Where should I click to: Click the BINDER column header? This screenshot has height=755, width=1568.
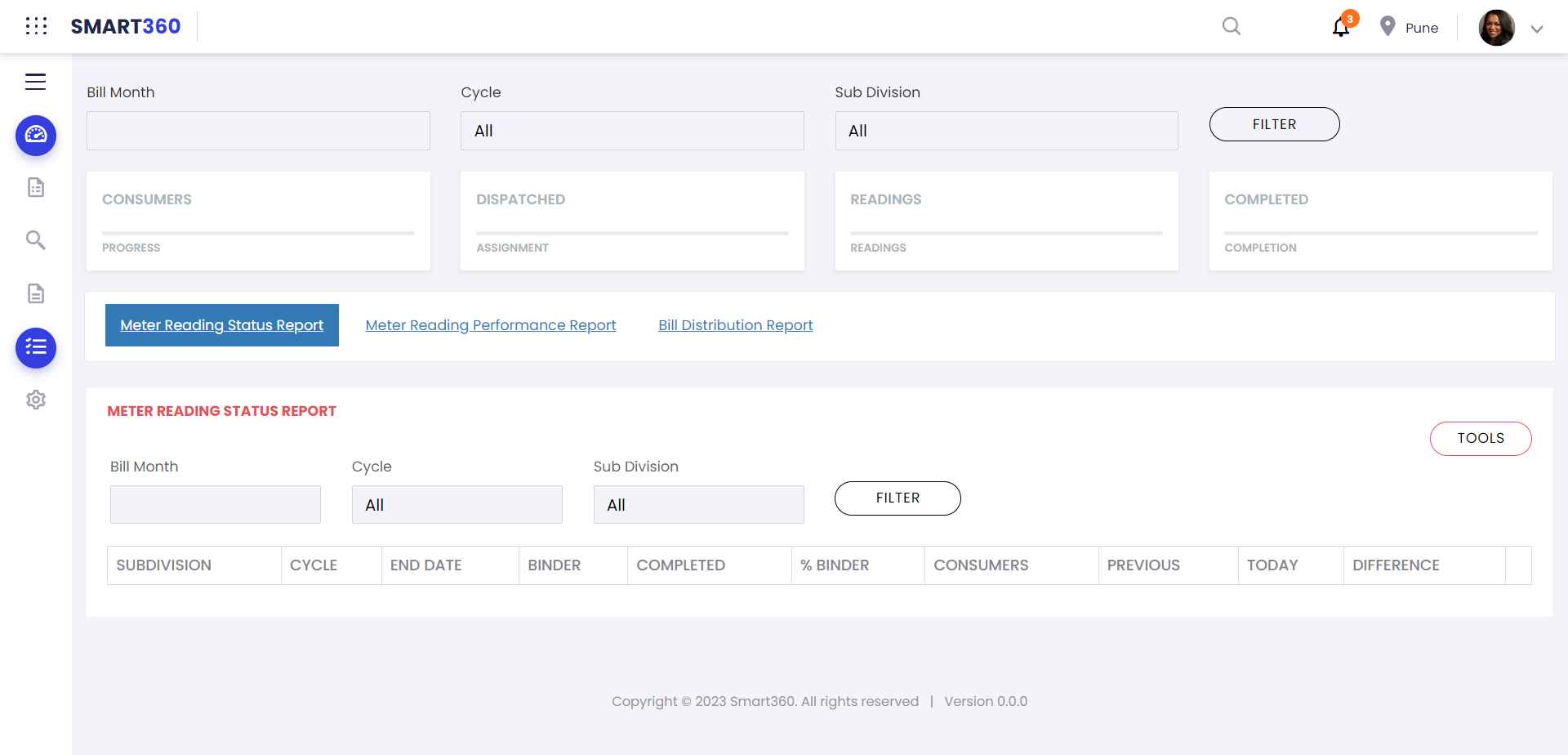click(573, 565)
